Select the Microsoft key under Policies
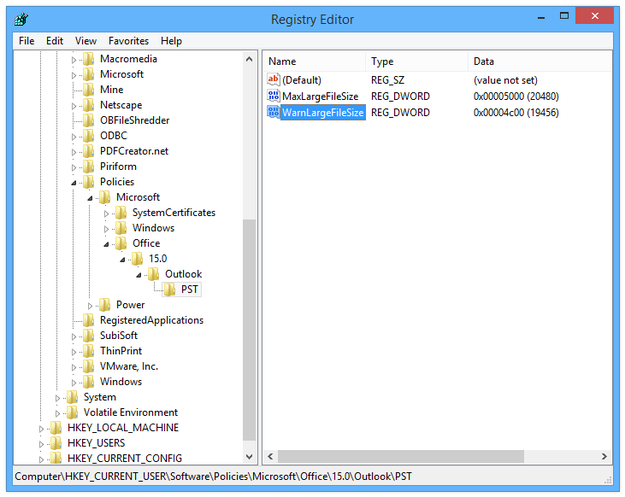Screen dimensions: 625x497 point(138,197)
